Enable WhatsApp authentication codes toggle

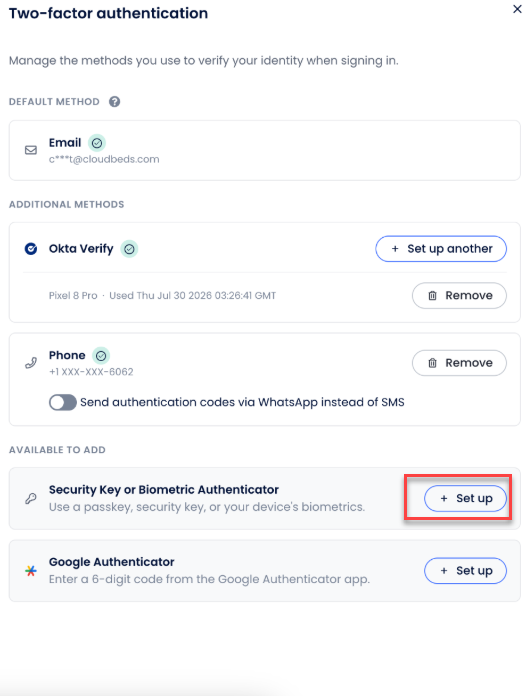coord(63,403)
